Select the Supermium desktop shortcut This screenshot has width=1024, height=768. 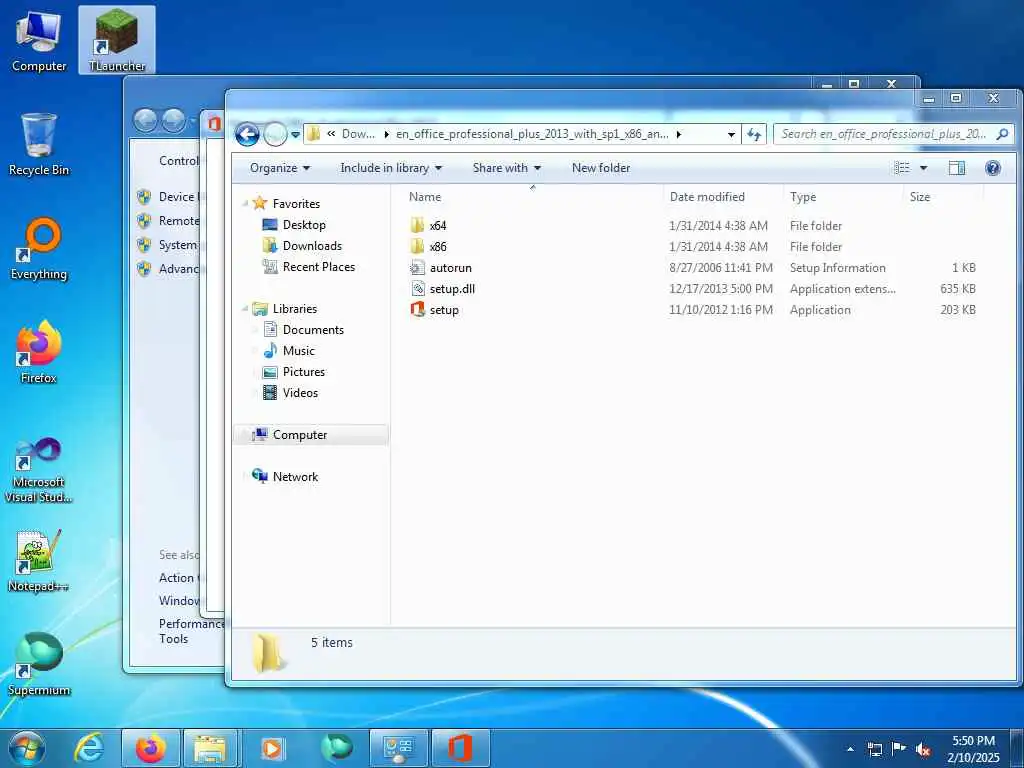pyautogui.click(x=39, y=664)
